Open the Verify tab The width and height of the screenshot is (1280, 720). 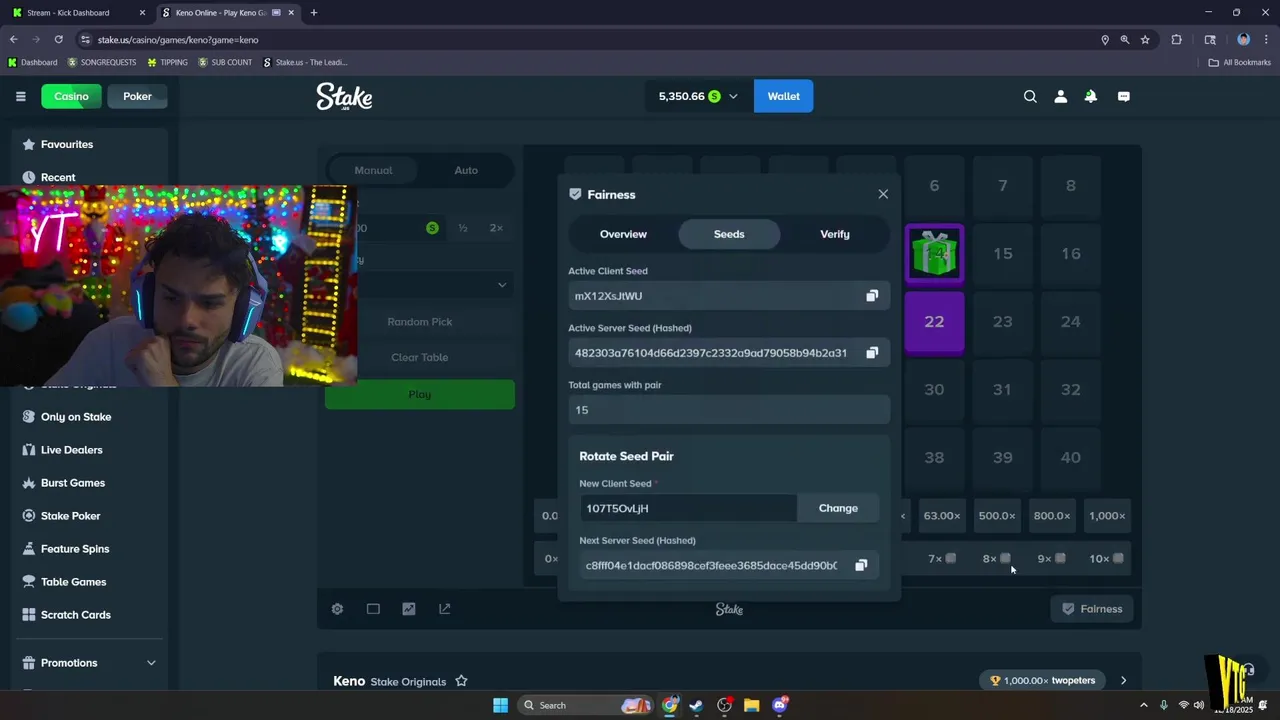coord(835,234)
